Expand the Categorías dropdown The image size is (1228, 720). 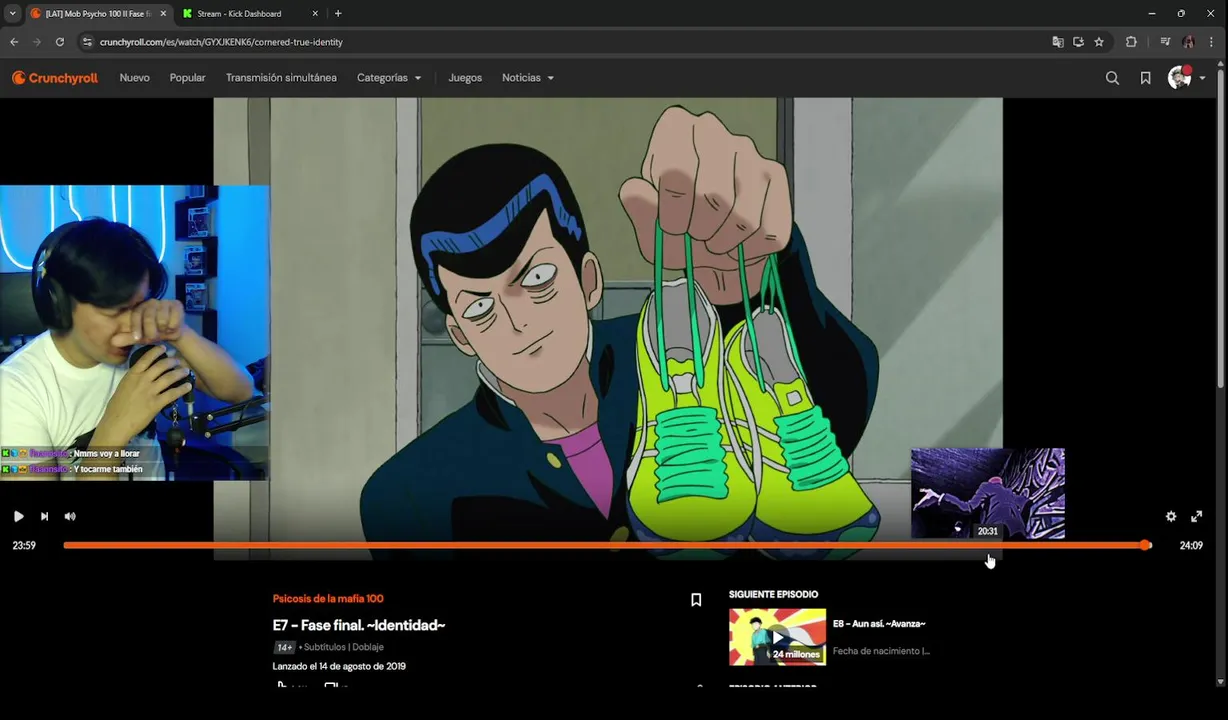point(389,78)
